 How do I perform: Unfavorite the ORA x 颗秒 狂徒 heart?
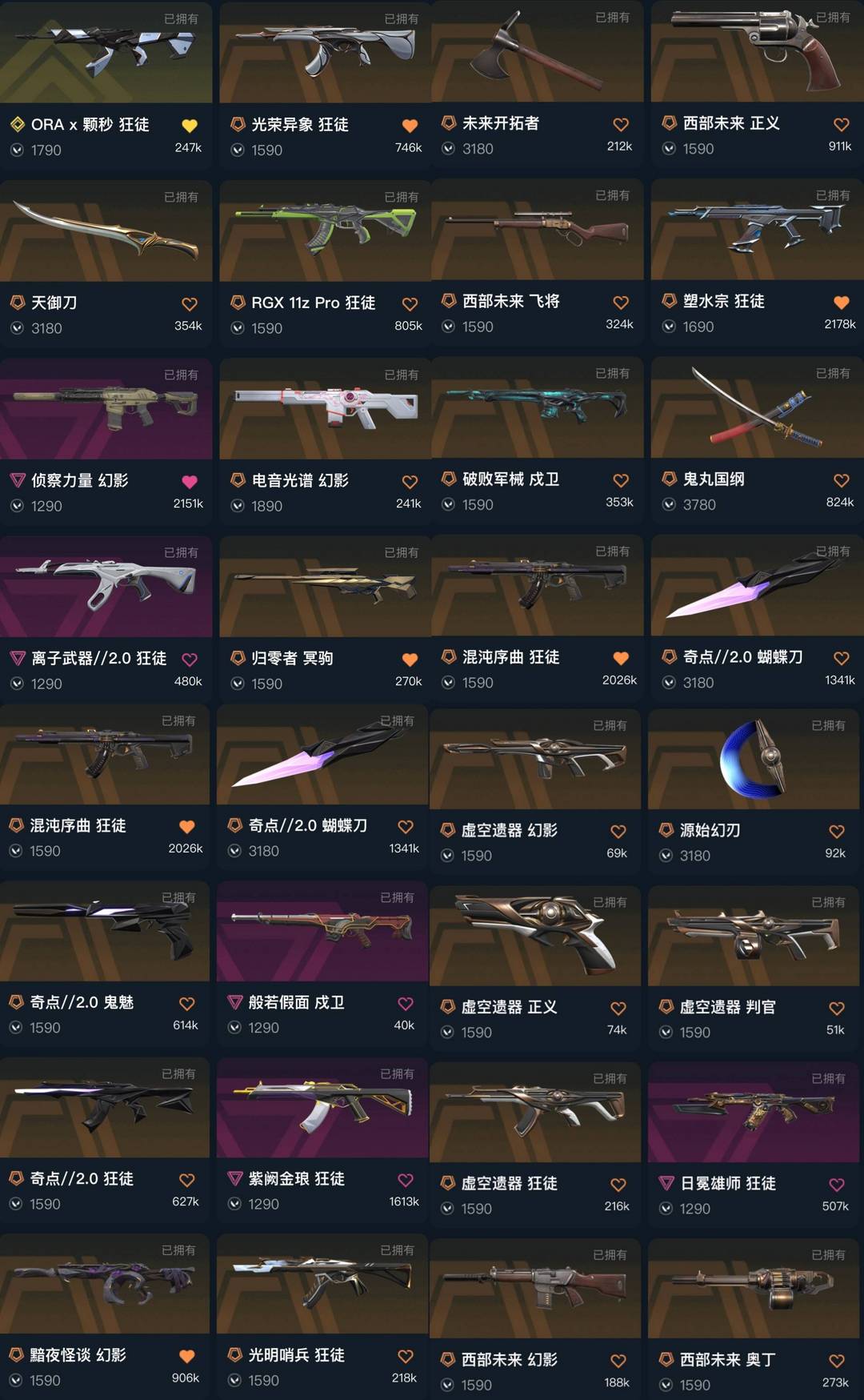click(x=190, y=126)
